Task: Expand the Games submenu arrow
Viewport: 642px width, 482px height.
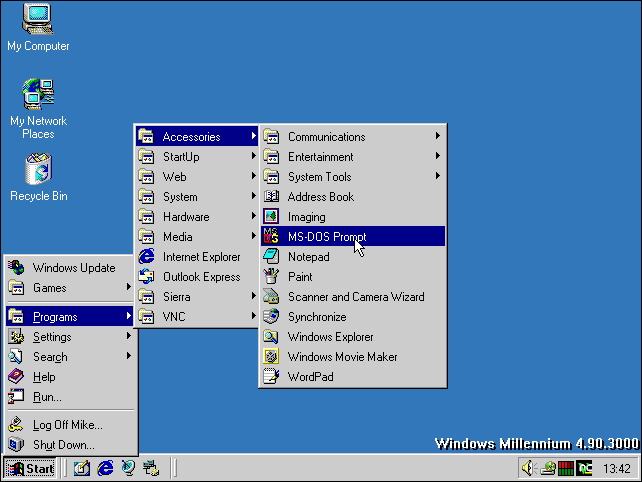Action: 129,287
